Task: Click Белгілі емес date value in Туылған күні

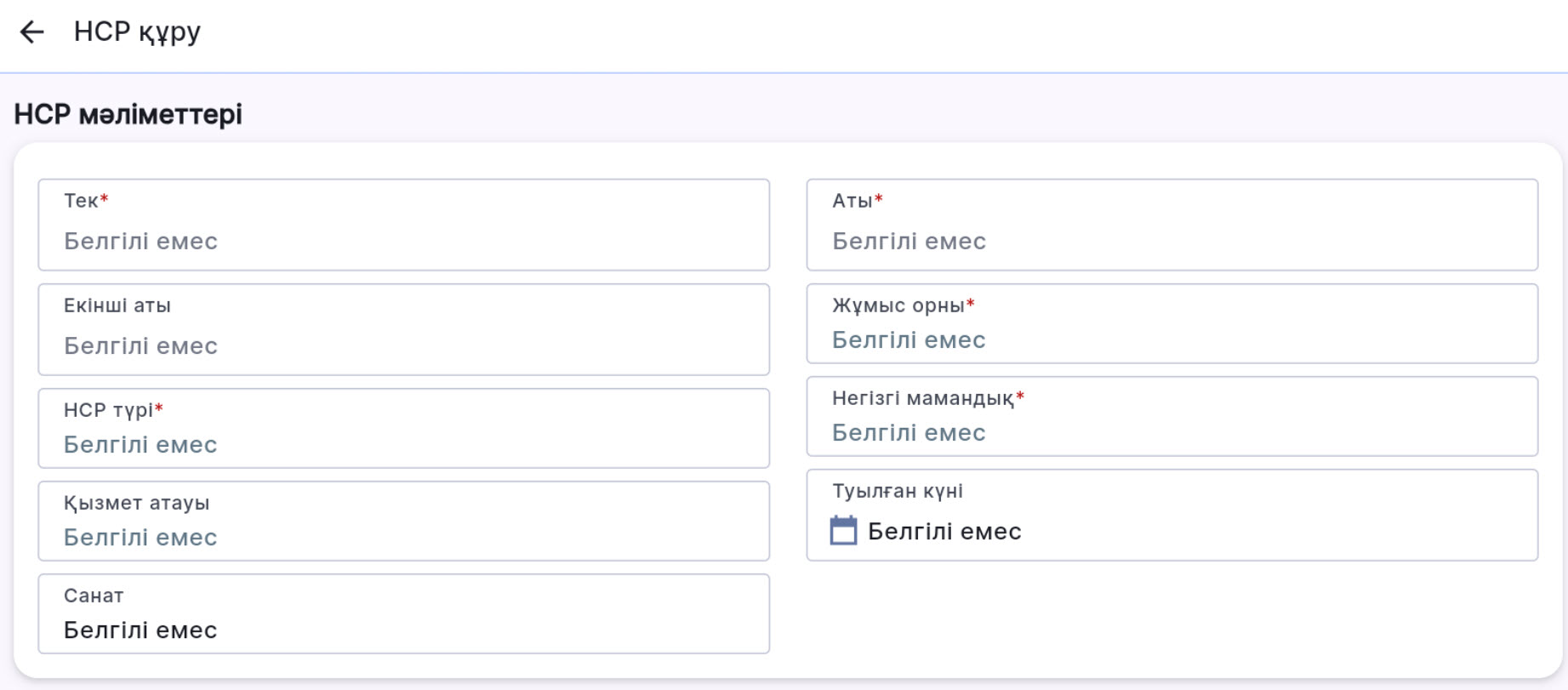Action: tap(944, 532)
